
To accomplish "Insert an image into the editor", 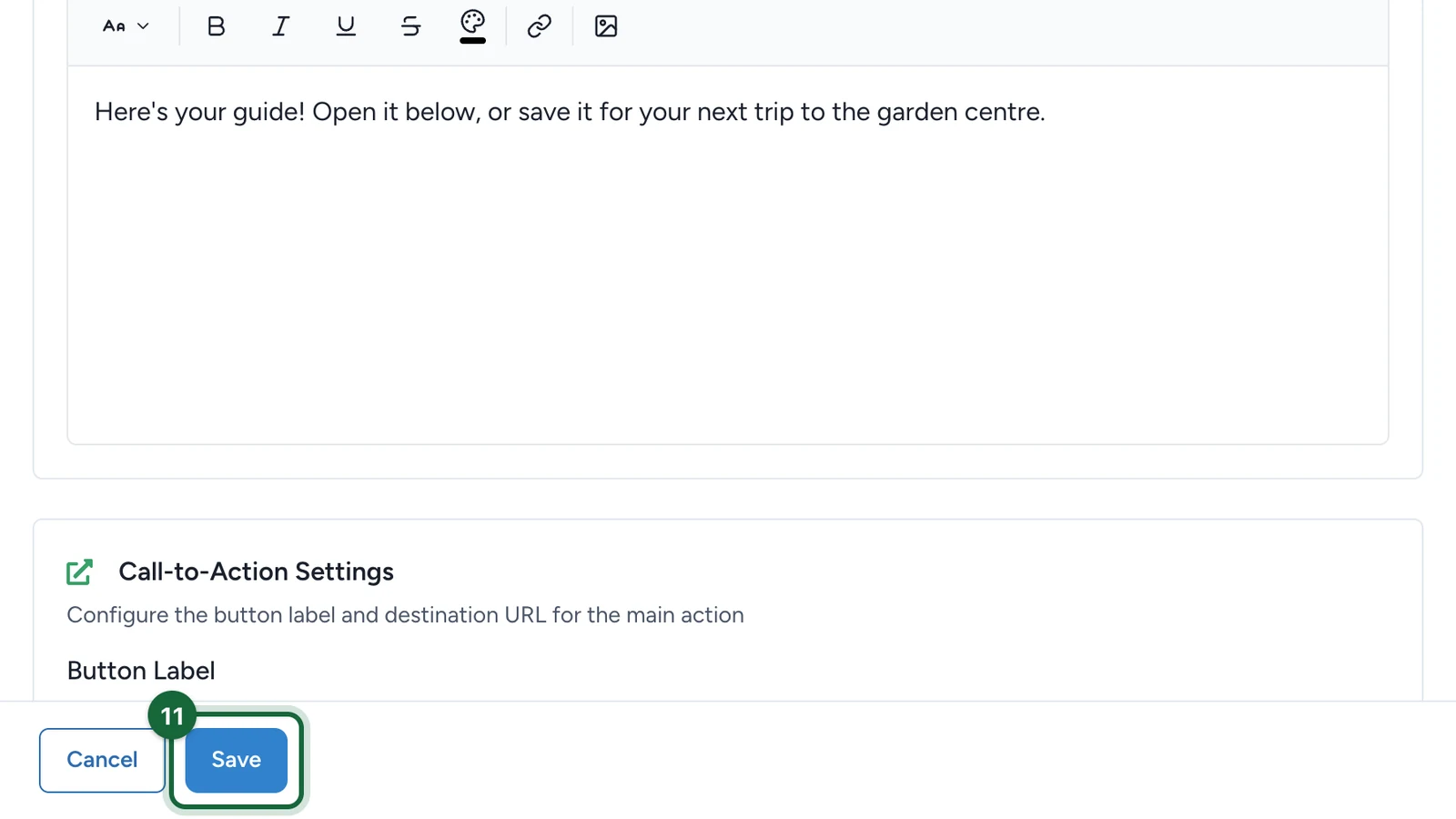I will click(606, 26).
